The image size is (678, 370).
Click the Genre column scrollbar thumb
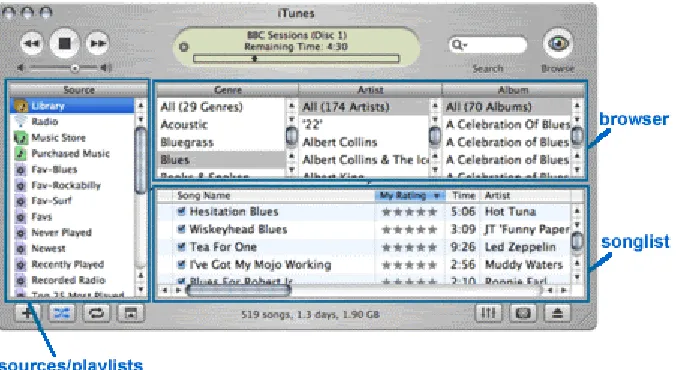(291, 136)
